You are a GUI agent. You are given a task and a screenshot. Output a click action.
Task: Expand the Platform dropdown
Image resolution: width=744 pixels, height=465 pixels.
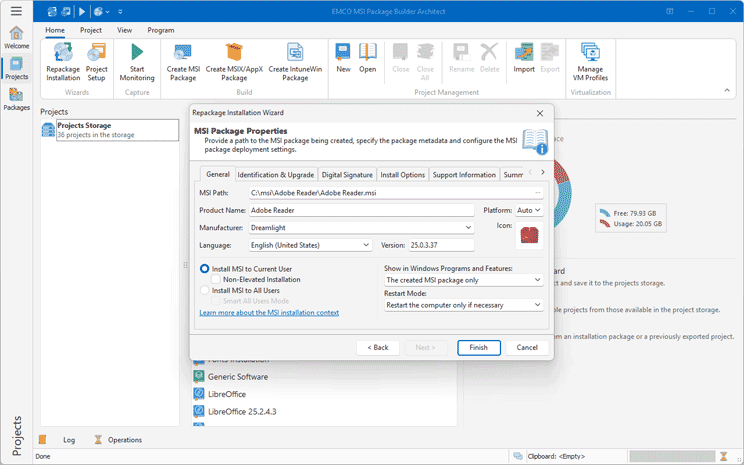[528, 210]
